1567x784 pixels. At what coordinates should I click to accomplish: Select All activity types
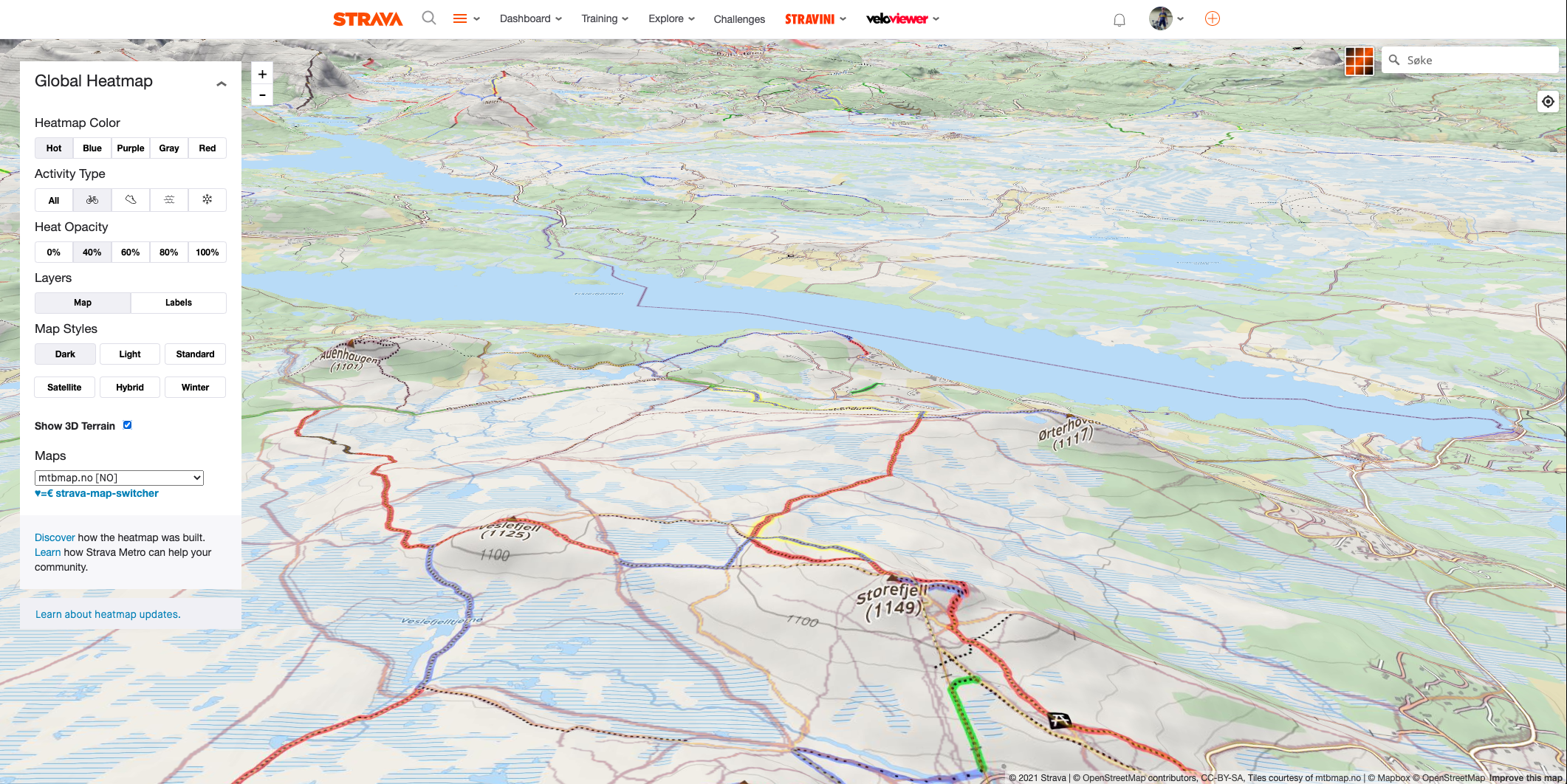[x=54, y=200]
